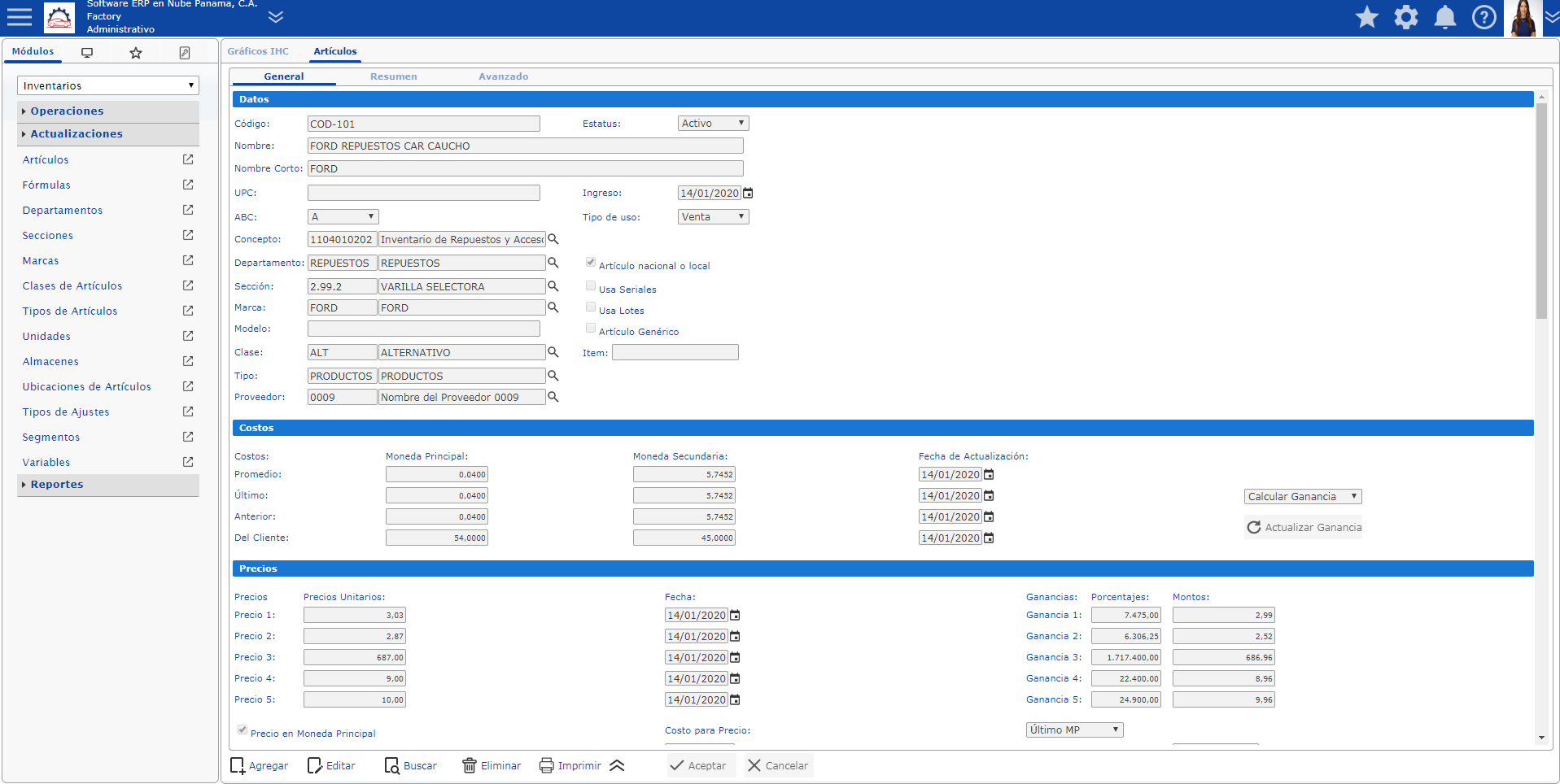Screen dimensions: 1560x784
Task: Open Inventarios module dropdown
Action: click(x=108, y=85)
